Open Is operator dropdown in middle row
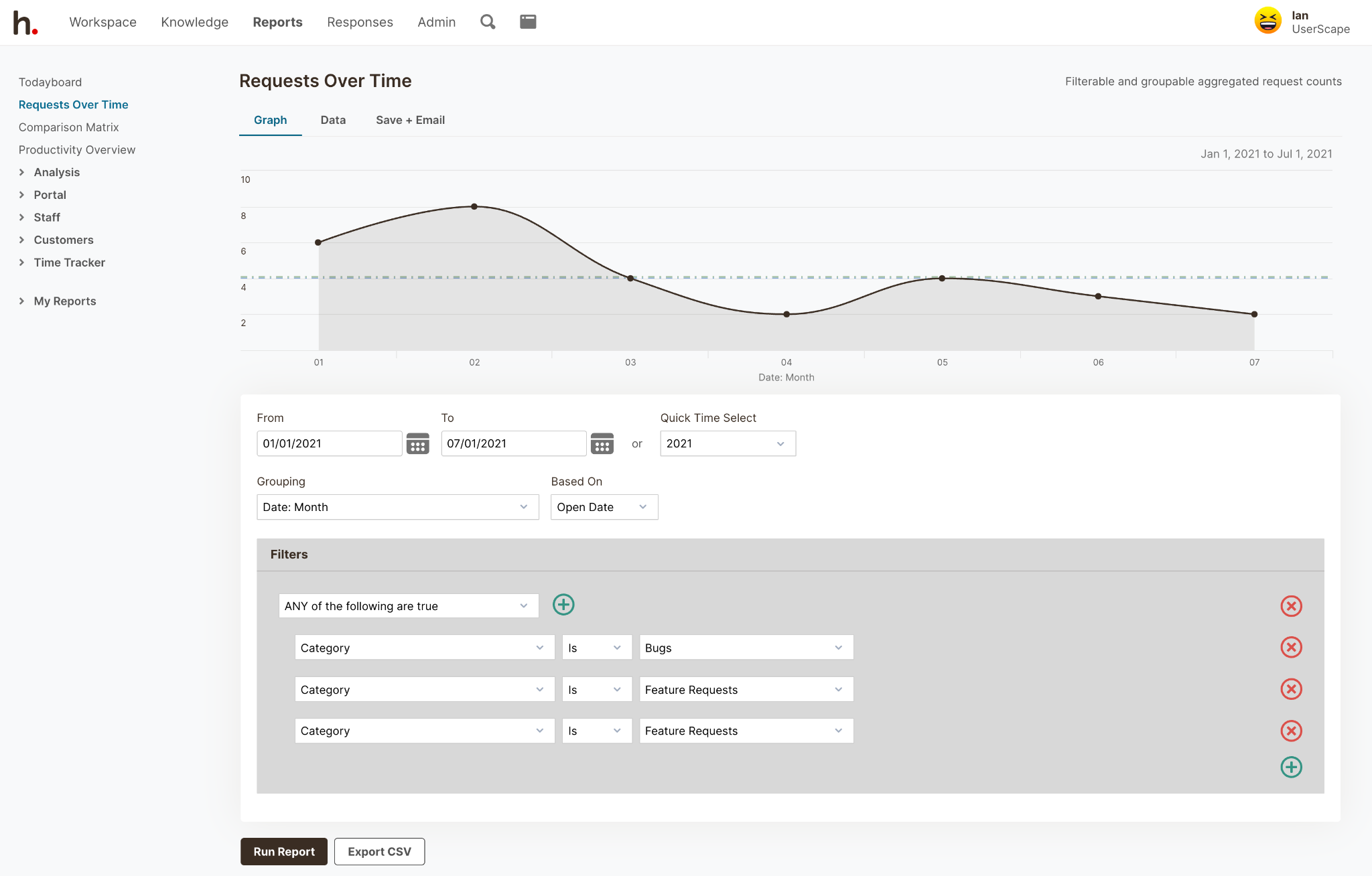 [597, 689]
